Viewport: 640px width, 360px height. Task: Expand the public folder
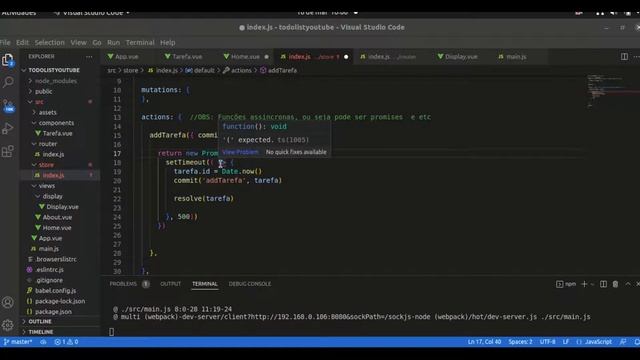click(43, 91)
